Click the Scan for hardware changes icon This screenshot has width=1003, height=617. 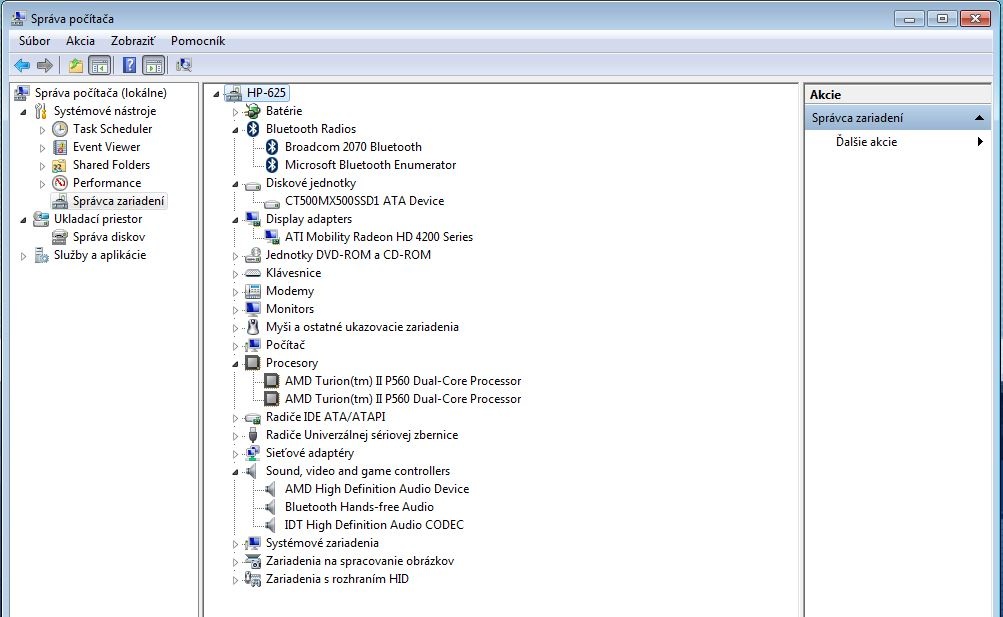[183, 65]
